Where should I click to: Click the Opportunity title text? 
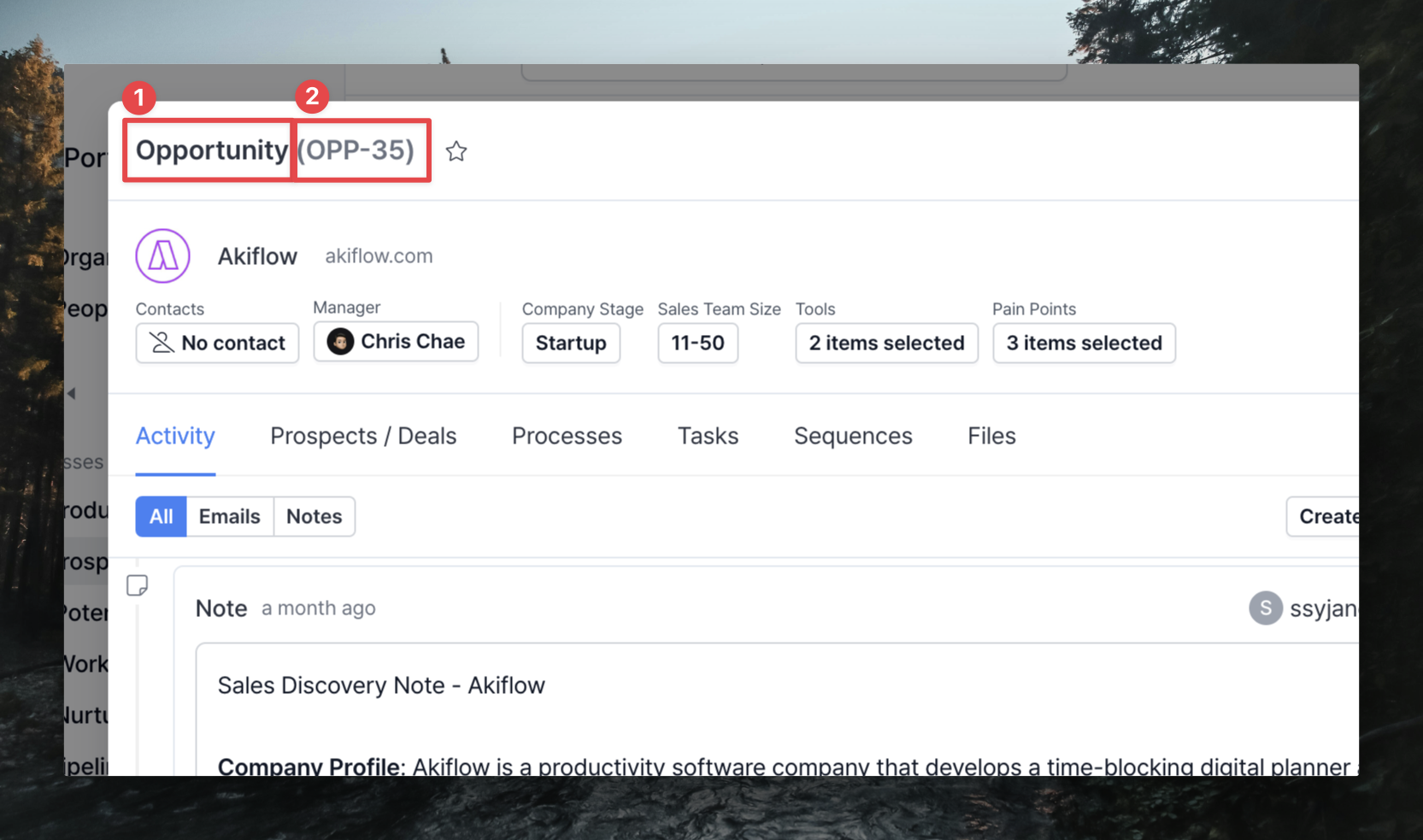pos(212,150)
